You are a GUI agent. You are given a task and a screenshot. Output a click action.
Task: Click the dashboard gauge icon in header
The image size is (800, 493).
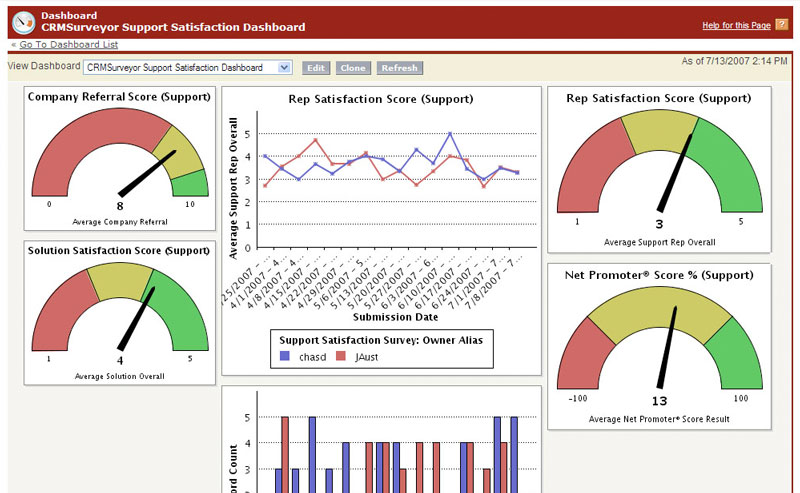point(23,22)
